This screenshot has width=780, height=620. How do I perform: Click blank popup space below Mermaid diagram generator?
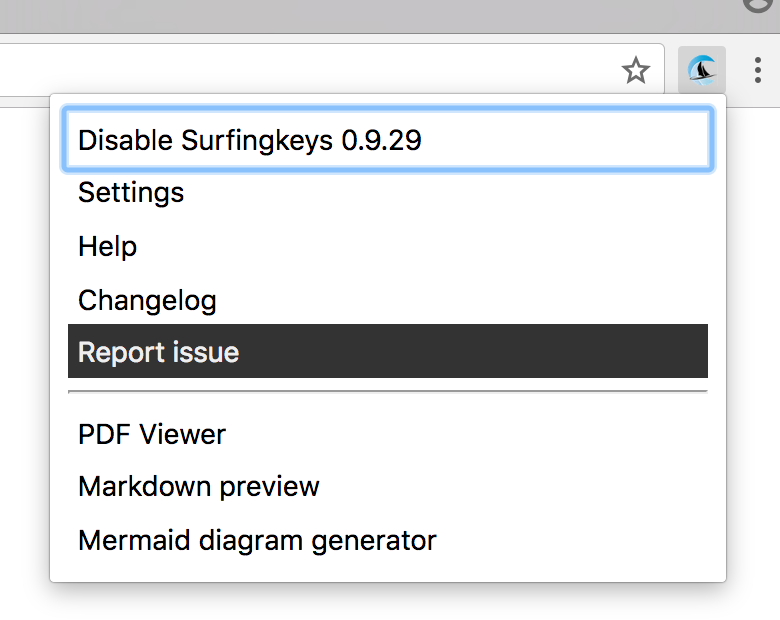click(x=388, y=574)
